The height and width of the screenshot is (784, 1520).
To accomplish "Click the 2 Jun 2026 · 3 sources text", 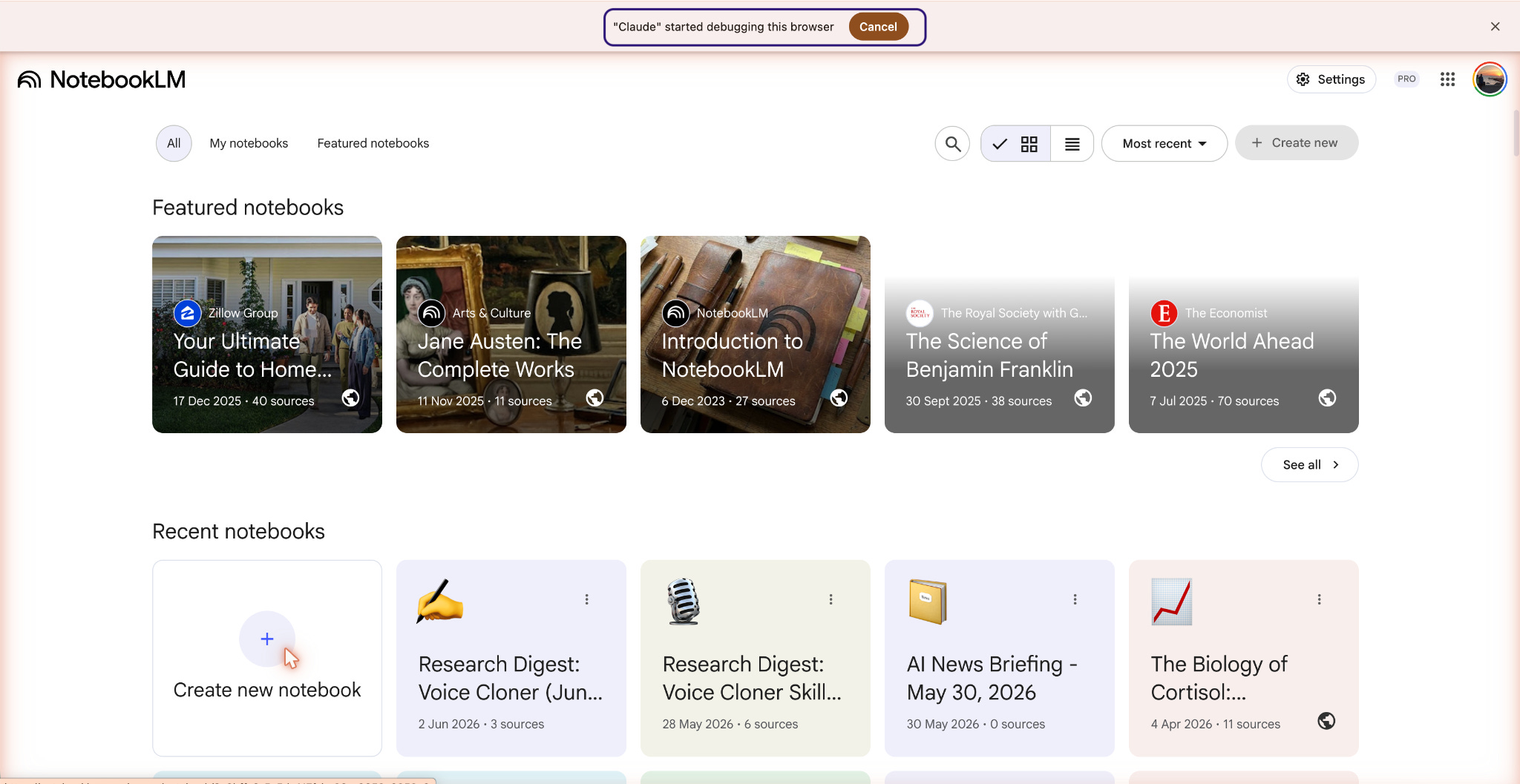I will pyautogui.click(x=481, y=724).
